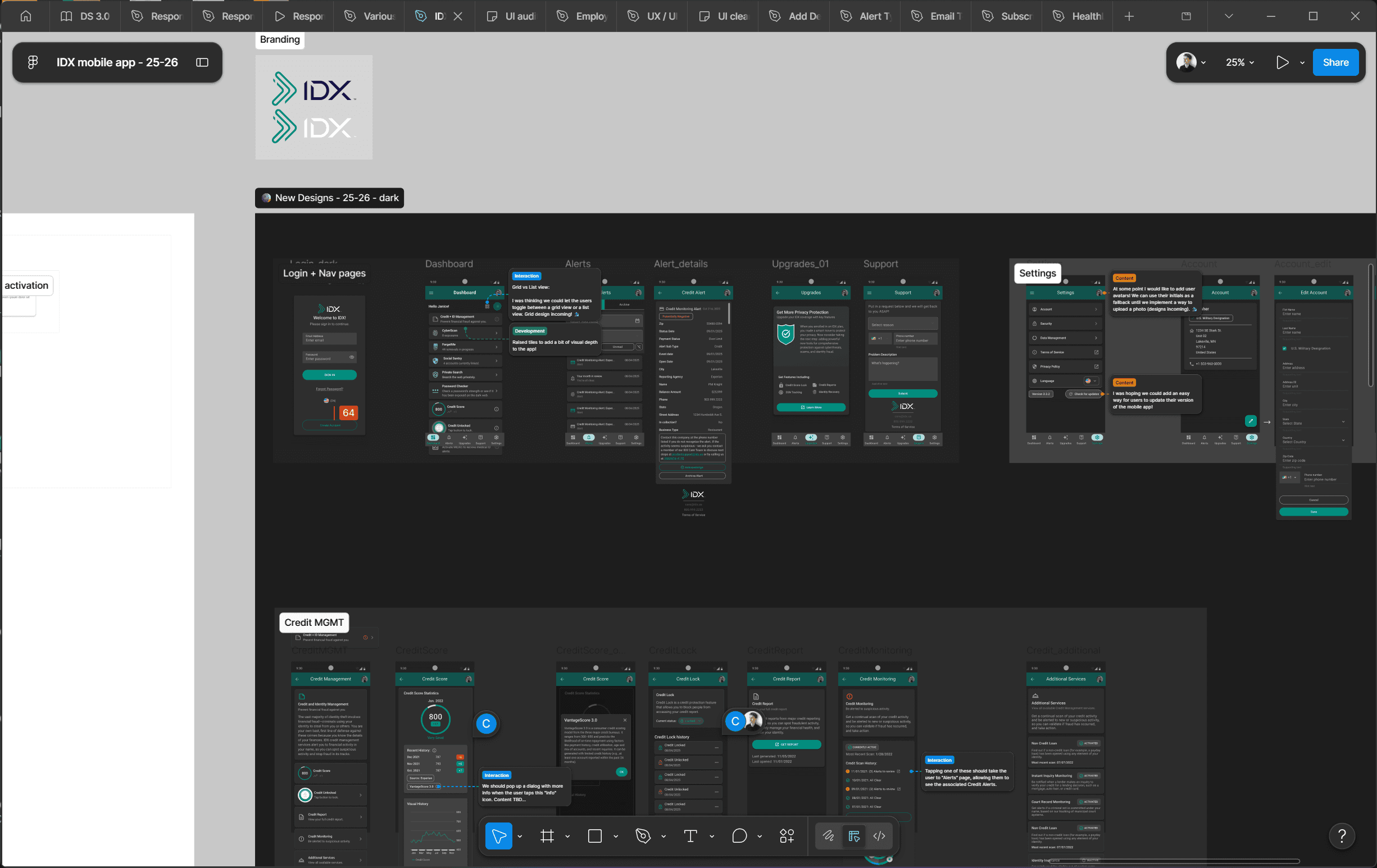Select the Credit MGMT section label
Screen dimensions: 1377x868
[x=314, y=622]
